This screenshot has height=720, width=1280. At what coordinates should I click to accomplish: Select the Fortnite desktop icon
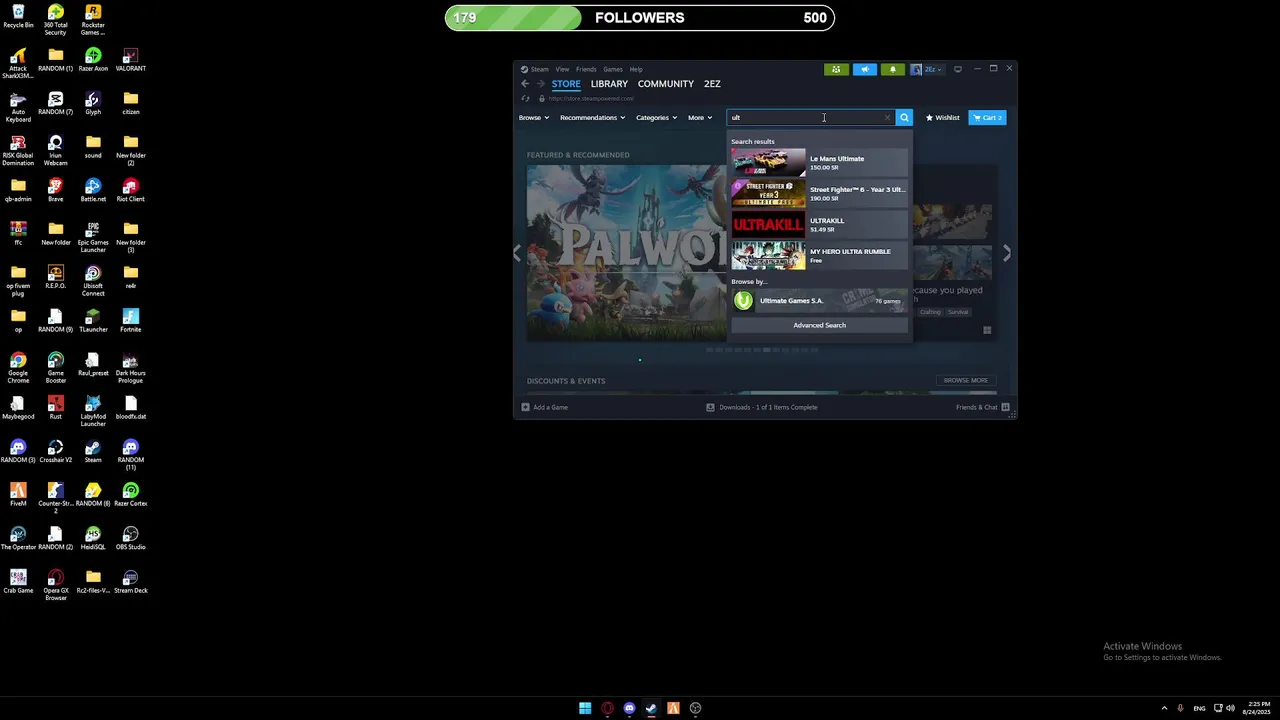(130, 320)
